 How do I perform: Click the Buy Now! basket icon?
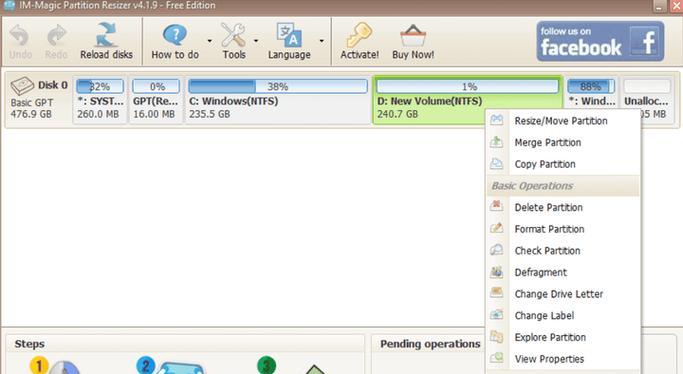[x=413, y=36]
